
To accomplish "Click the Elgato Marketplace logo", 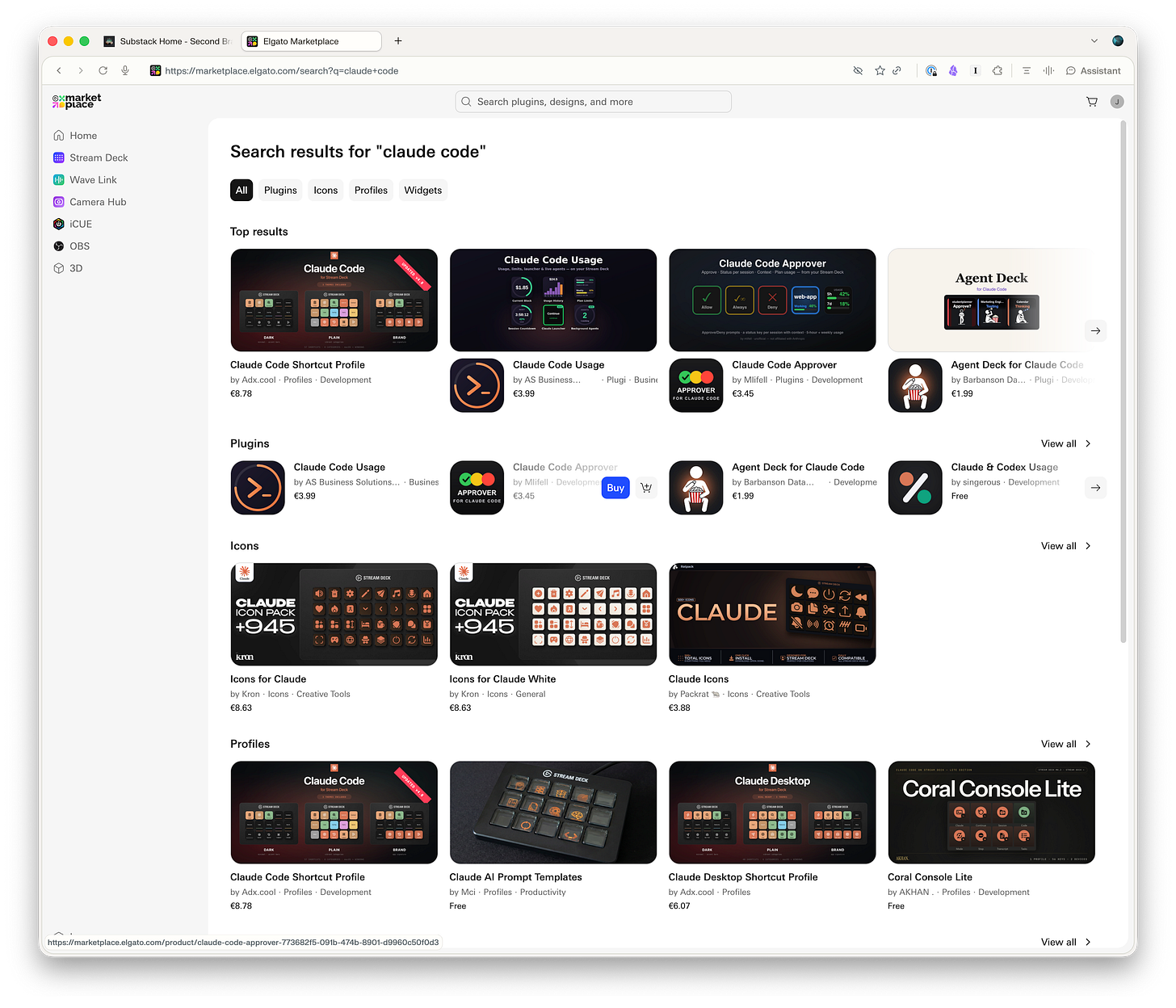I will click(x=77, y=101).
